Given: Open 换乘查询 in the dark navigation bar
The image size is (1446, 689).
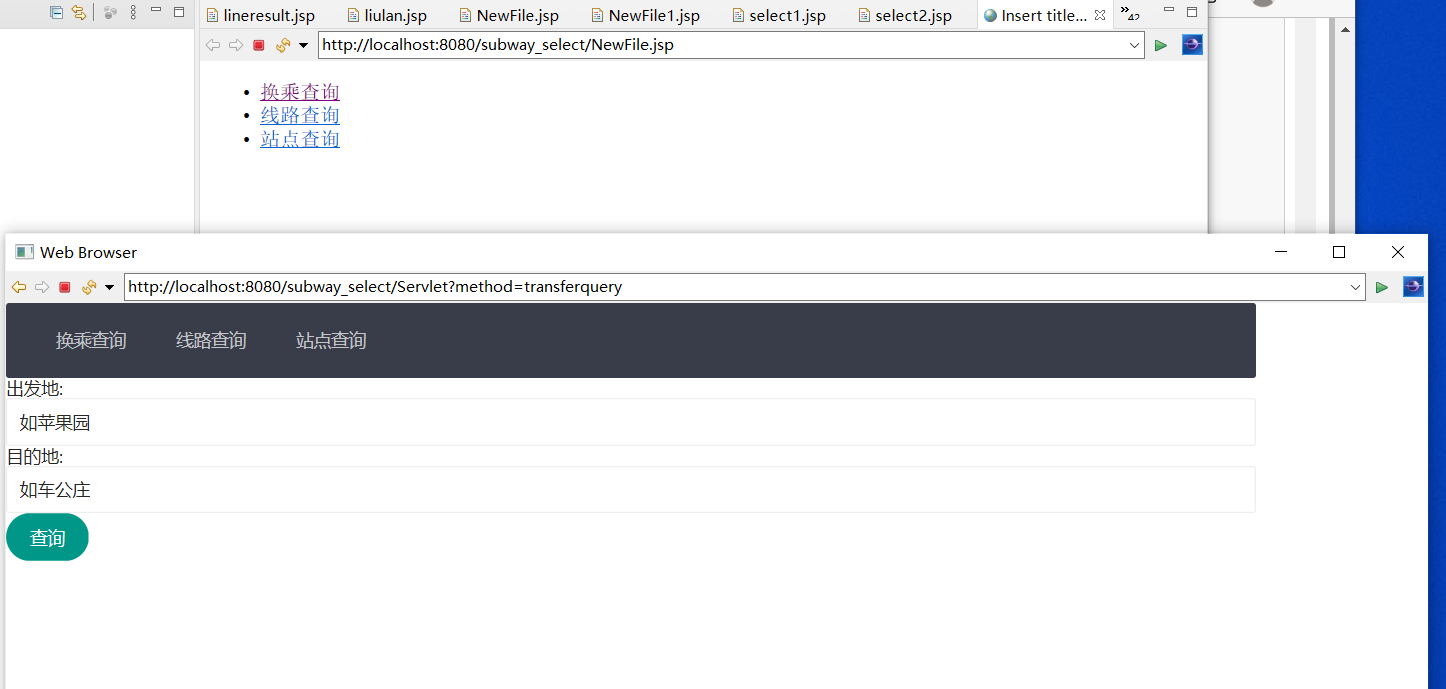Looking at the screenshot, I should pos(91,341).
